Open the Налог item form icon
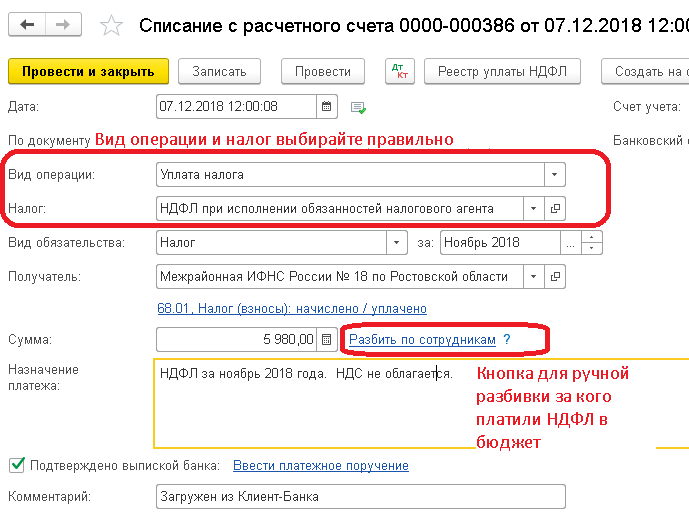The width and height of the screenshot is (689, 523). point(556,208)
